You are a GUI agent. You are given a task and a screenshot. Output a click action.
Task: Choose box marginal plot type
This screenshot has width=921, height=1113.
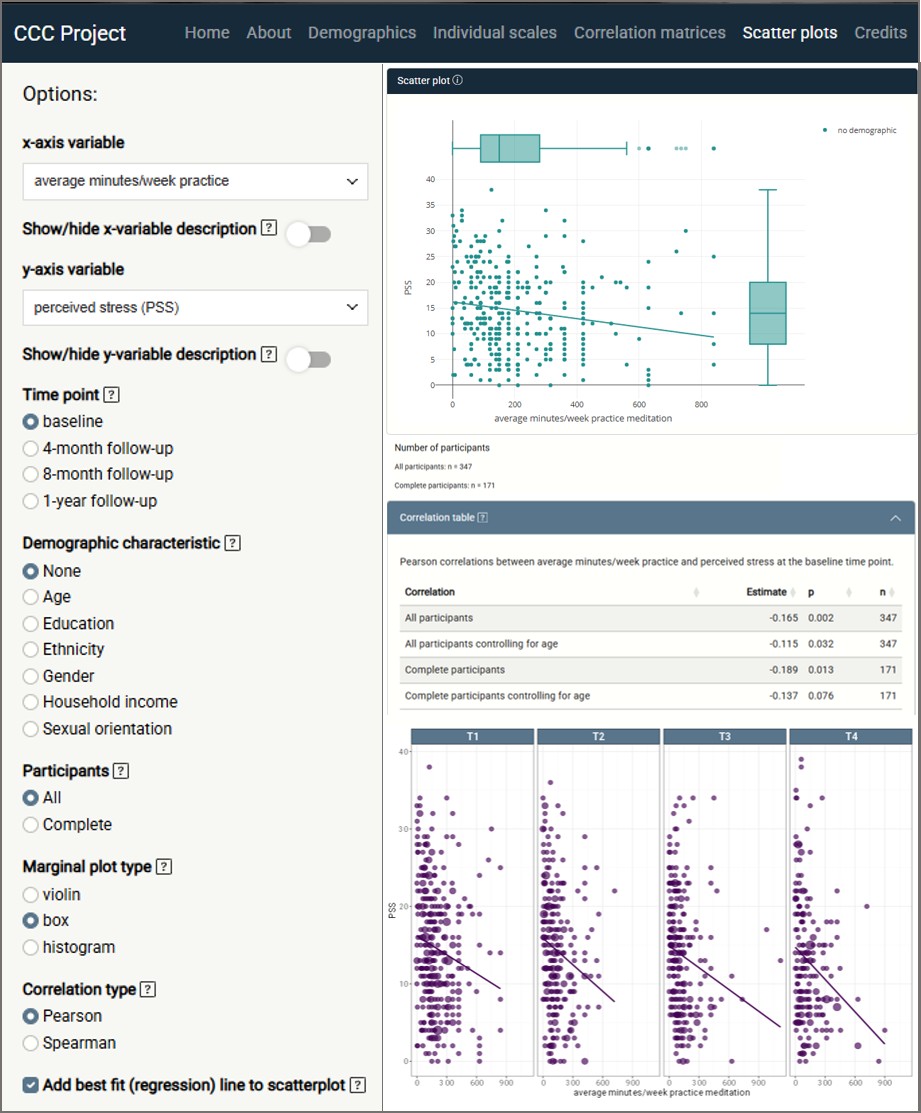click(31, 921)
